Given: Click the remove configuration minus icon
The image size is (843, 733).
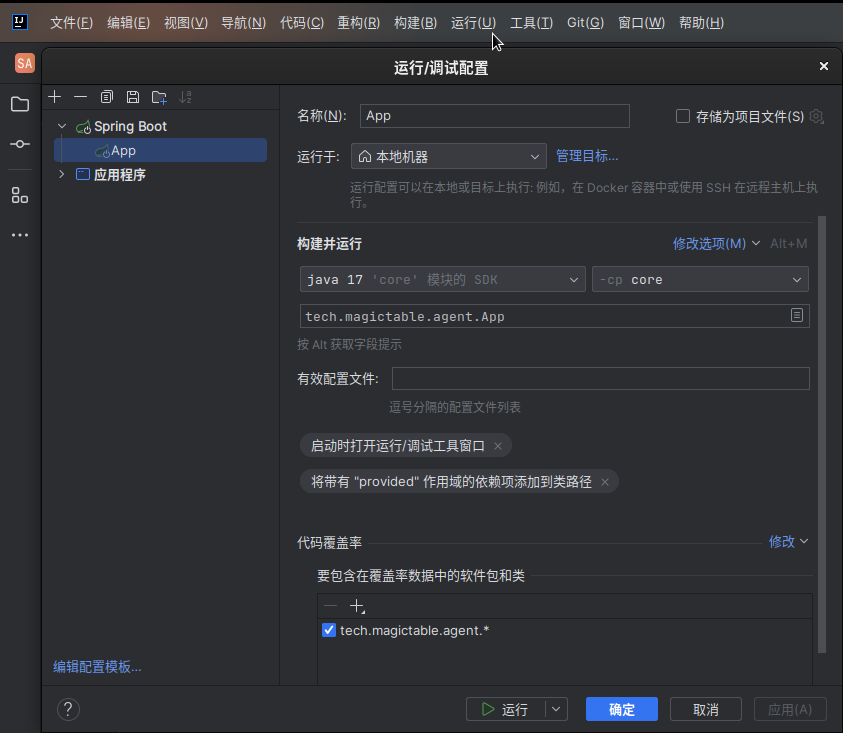Looking at the screenshot, I should [x=81, y=97].
